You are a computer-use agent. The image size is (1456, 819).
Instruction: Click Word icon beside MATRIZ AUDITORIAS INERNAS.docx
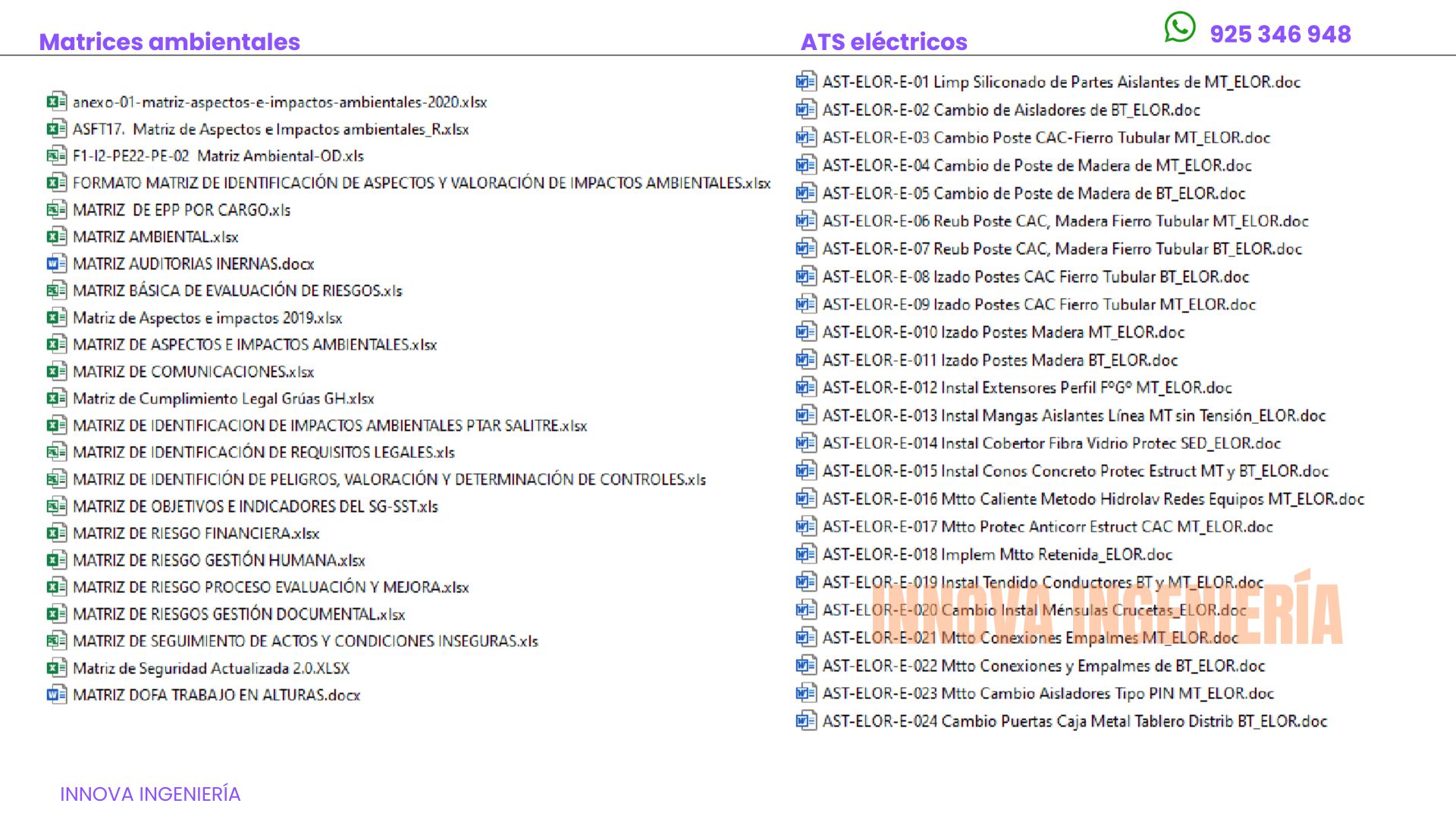pyautogui.click(x=56, y=264)
